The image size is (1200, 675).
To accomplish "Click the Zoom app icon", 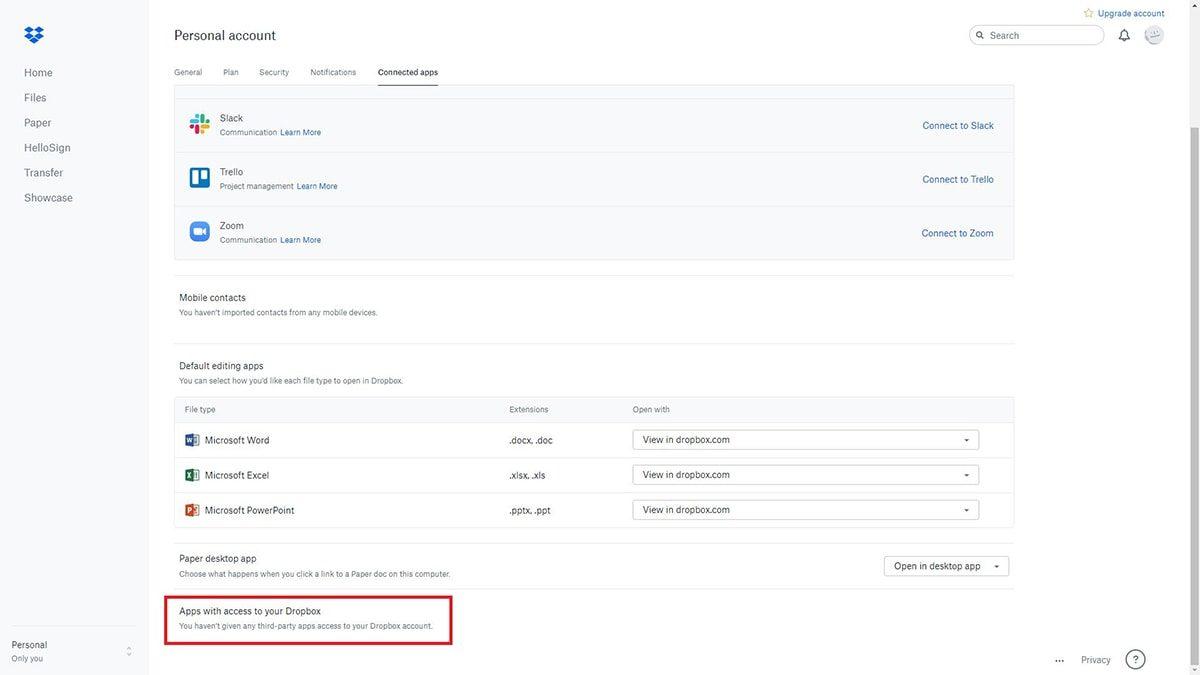I will pyautogui.click(x=200, y=232).
